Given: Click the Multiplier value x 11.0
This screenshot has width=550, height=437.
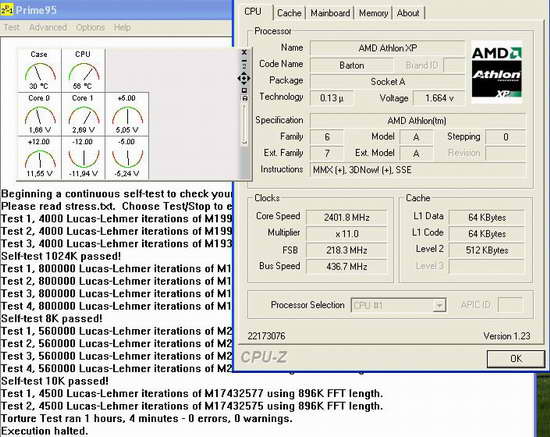Looking at the screenshot, I should tap(347, 234).
